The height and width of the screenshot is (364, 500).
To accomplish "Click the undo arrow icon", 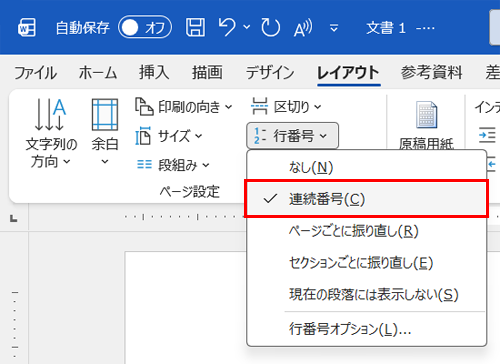I will pos(227,27).
